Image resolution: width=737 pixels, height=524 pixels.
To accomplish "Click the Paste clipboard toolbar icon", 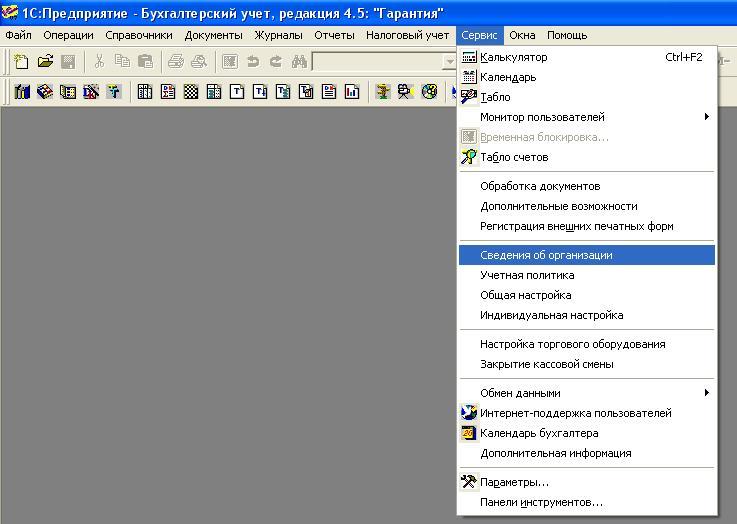I will click(x=145, y=62).
